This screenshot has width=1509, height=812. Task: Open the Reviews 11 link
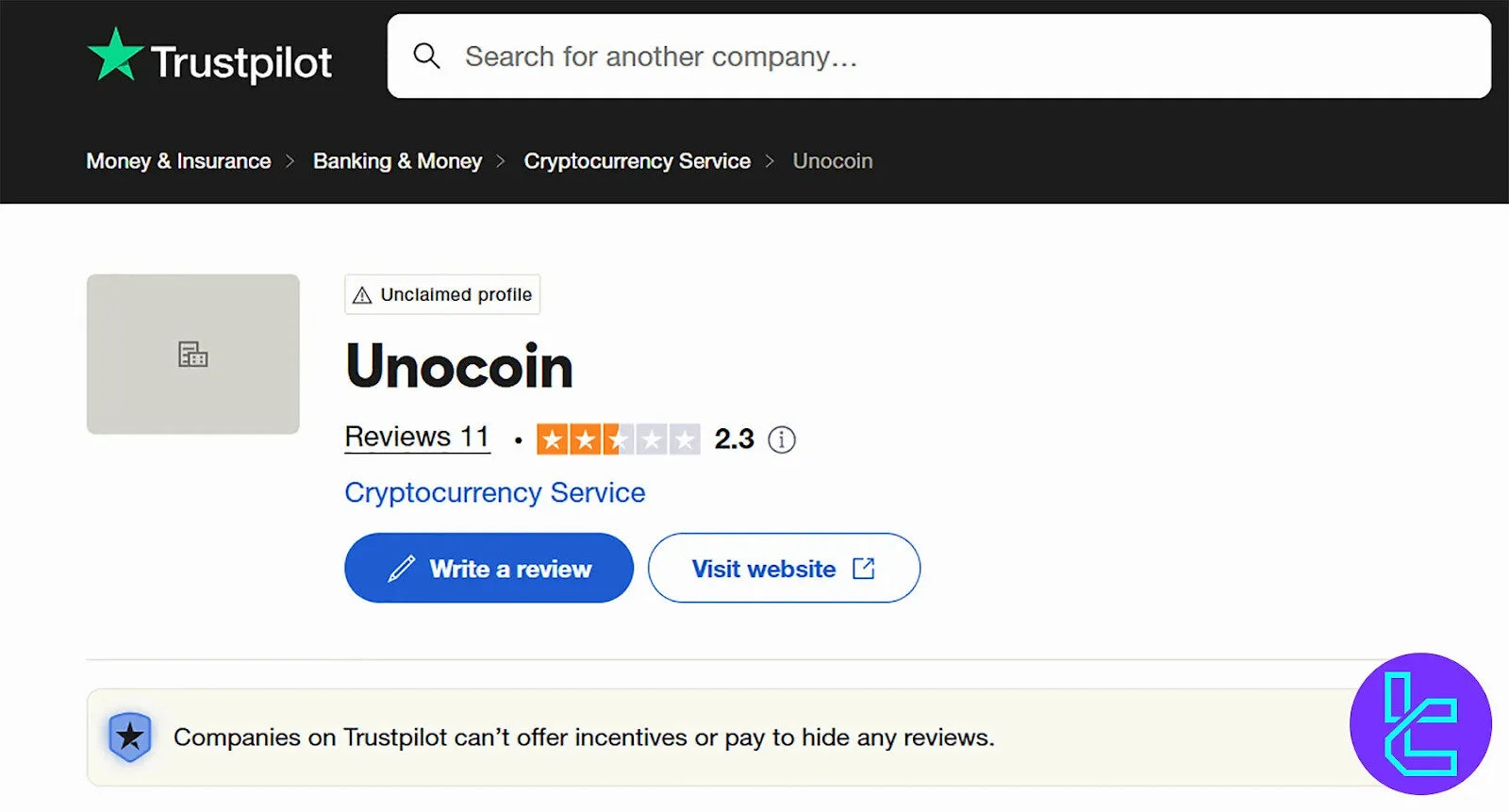[417, 436]
